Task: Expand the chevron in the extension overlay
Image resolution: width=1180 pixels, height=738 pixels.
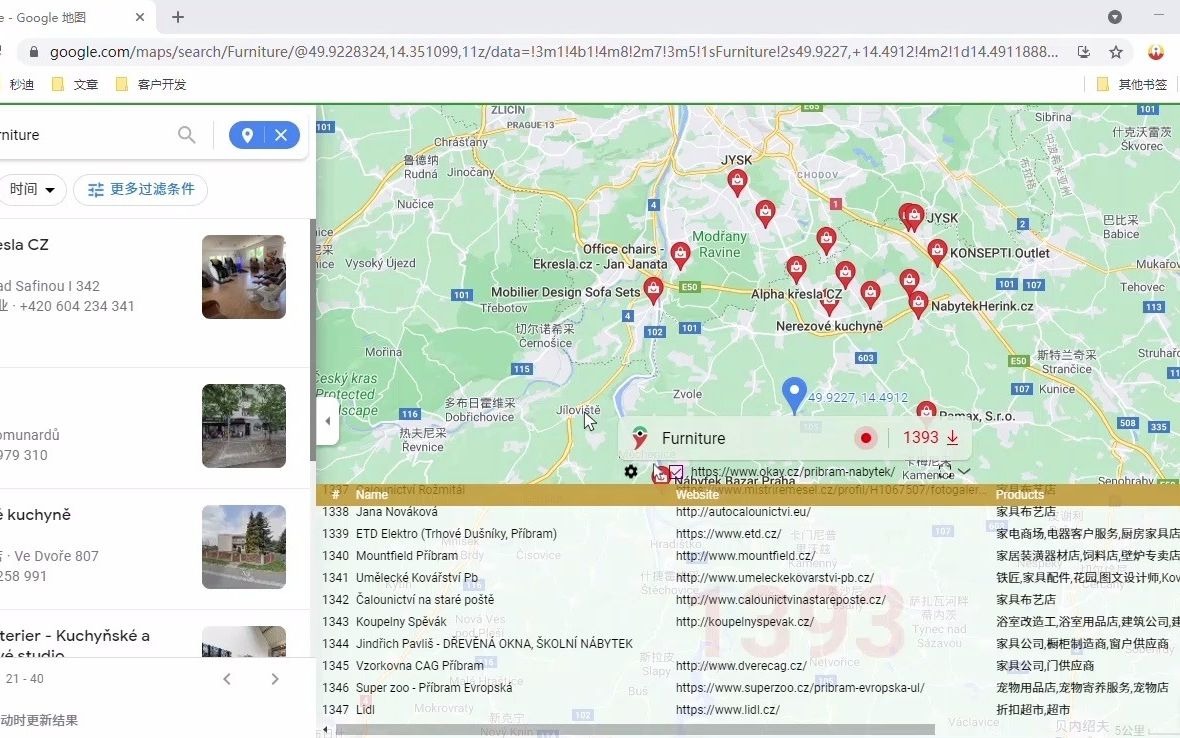Action: [x=963, y=470]
